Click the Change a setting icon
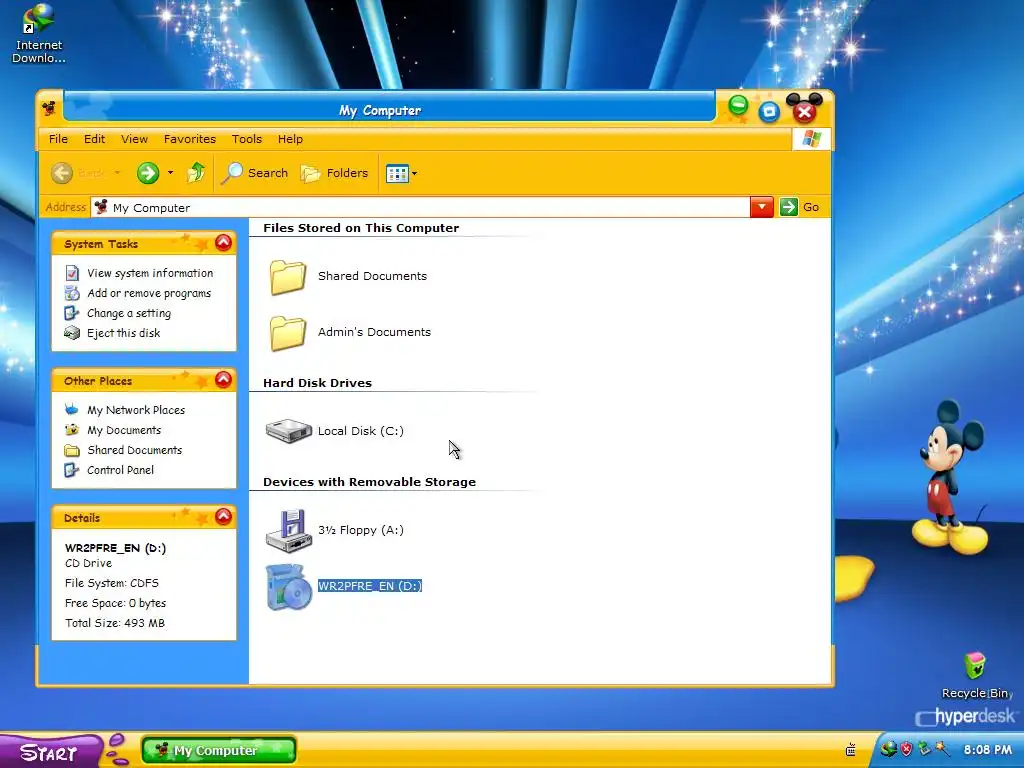The height and width of the screenshot is (768, 1024). point(72,313)
